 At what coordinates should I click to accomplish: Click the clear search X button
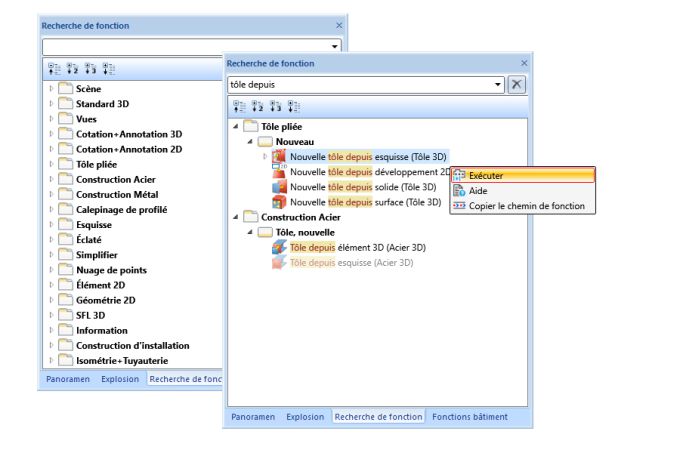pos(516,85)
